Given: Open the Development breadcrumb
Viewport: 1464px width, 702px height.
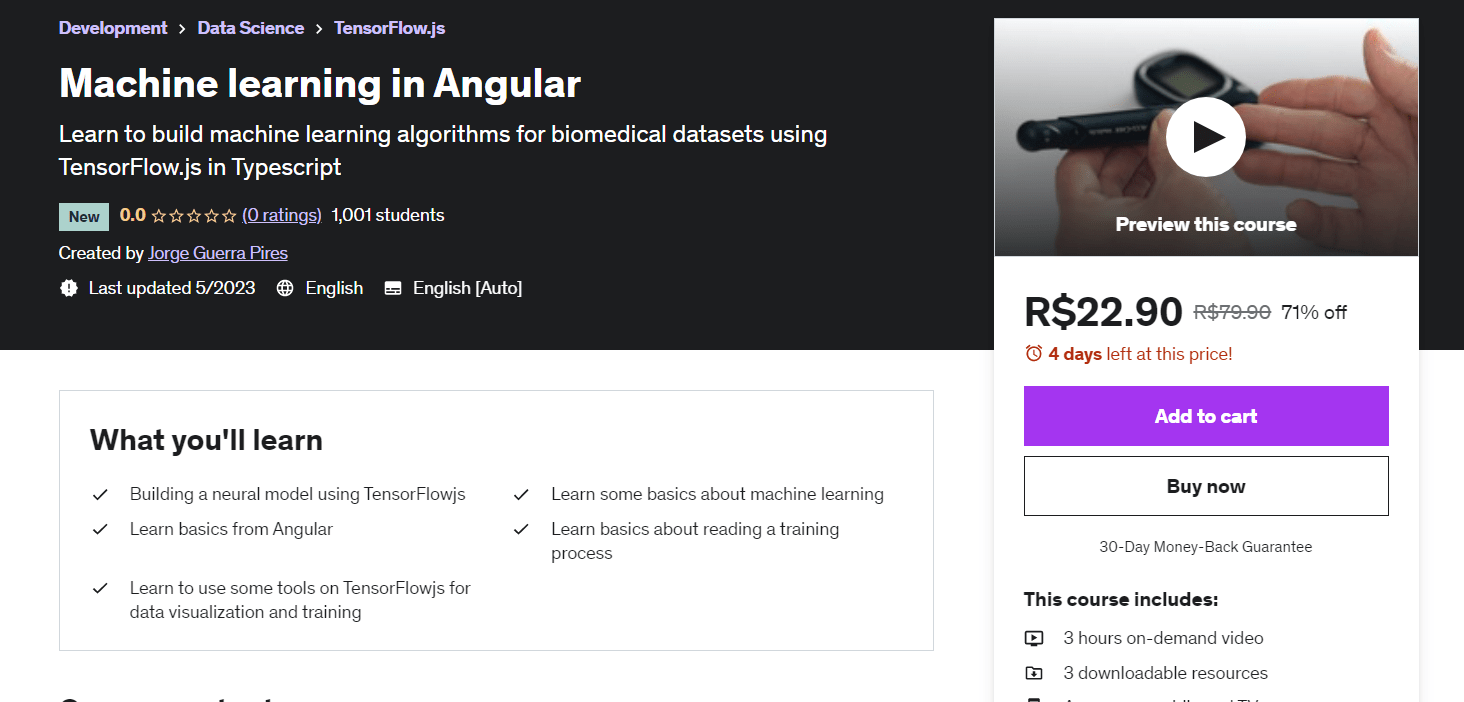Looking at the screenshot, I should pyautogui.click(x=113, y=28).
